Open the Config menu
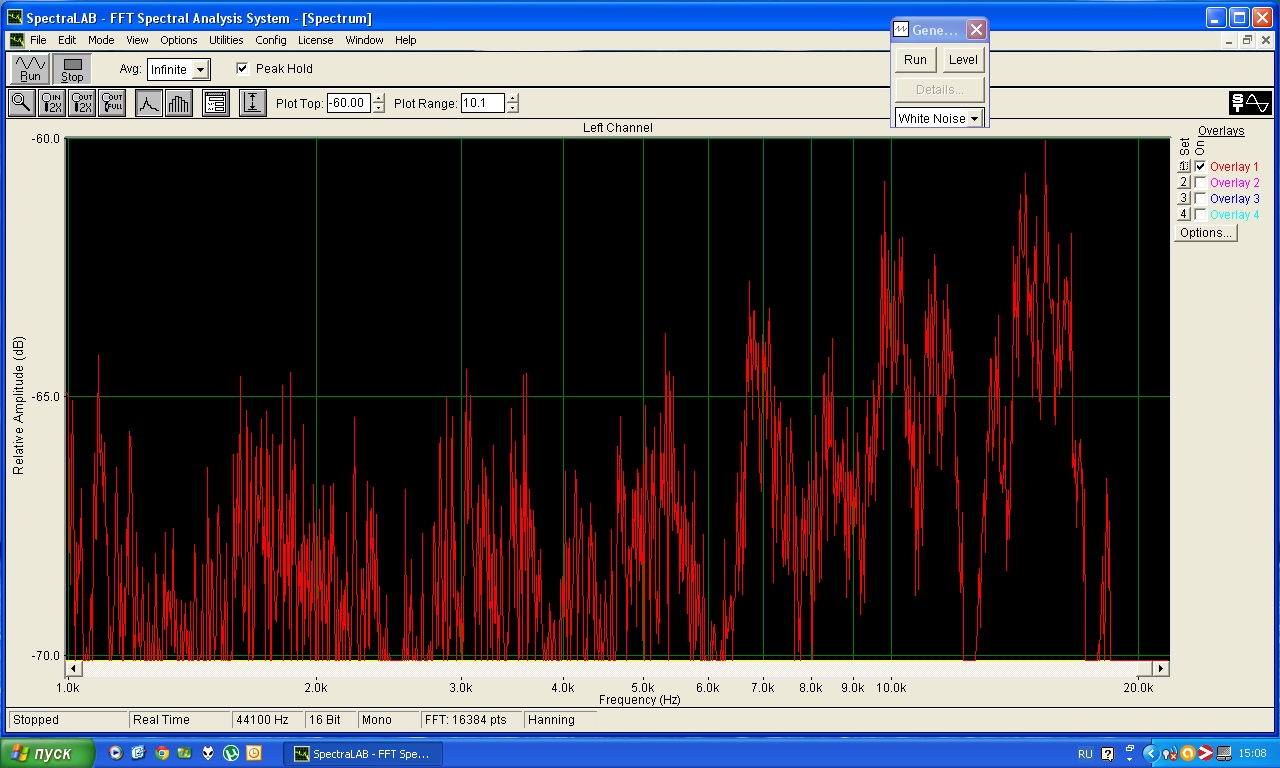 (x=270, y=40)
